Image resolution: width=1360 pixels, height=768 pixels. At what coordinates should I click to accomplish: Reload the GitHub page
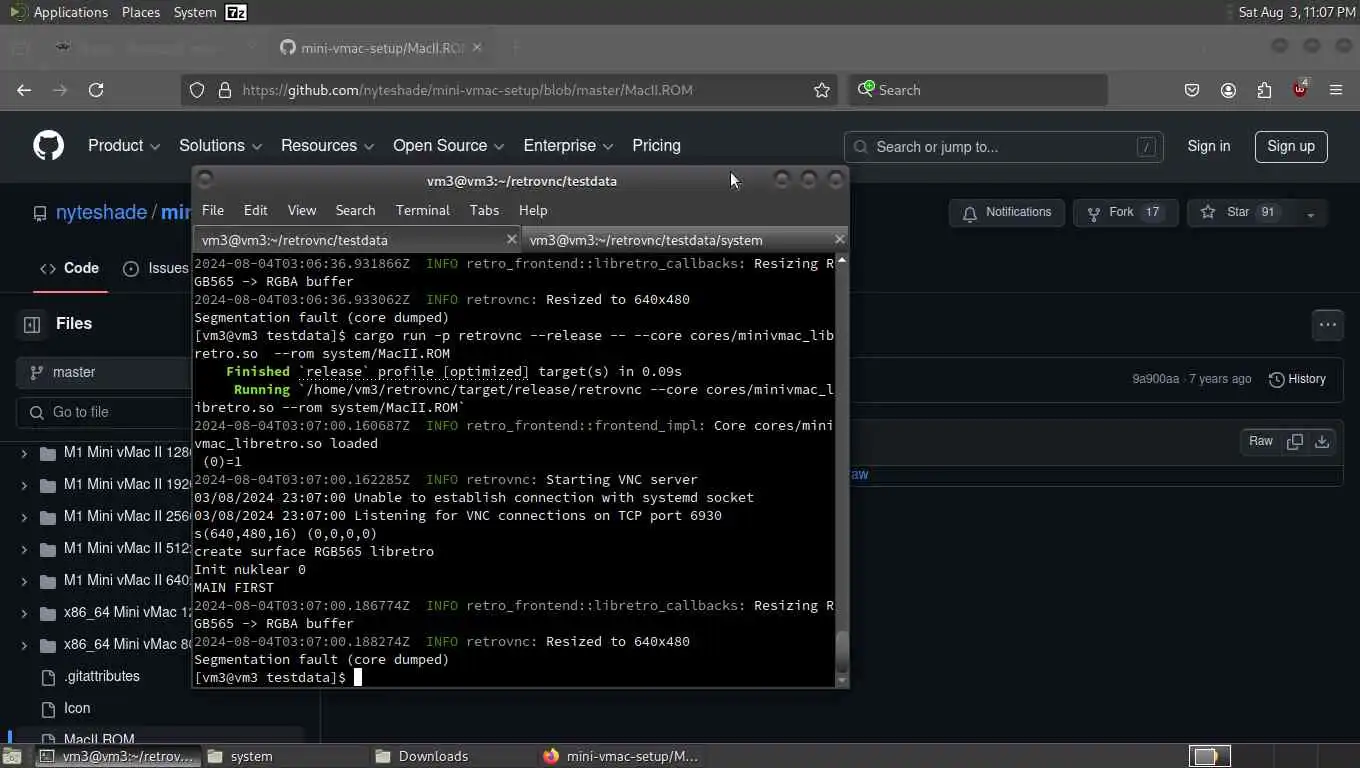(x=96, y=90)
